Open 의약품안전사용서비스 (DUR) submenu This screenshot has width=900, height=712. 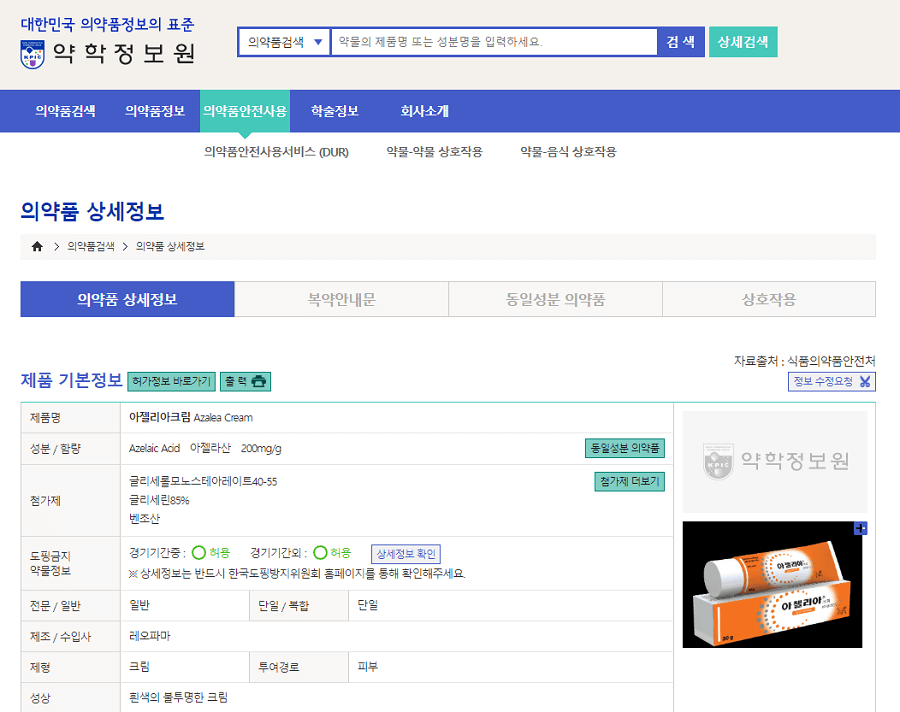point(276,152)
